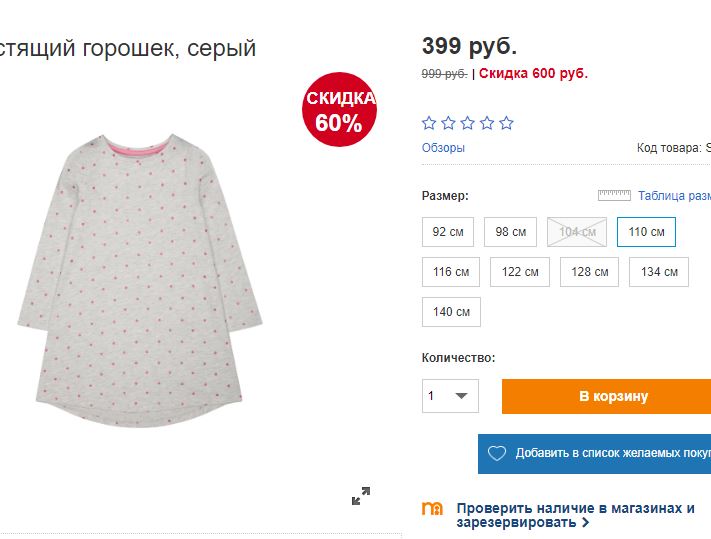Click the heart wishlist icon
The height and width of the screenshot is (539, 711).
coord(497,453)
